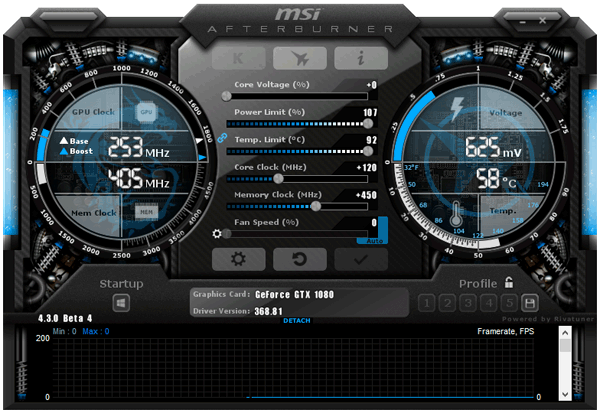Click the profile lock icon
Screen dimensions: 600x413
tap(509, 282)
